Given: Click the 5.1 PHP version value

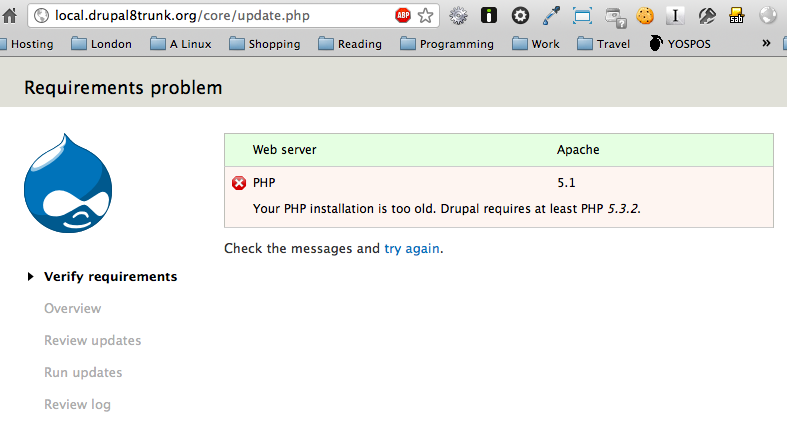Looking at the screenshot, I should [x=566, y=183].
